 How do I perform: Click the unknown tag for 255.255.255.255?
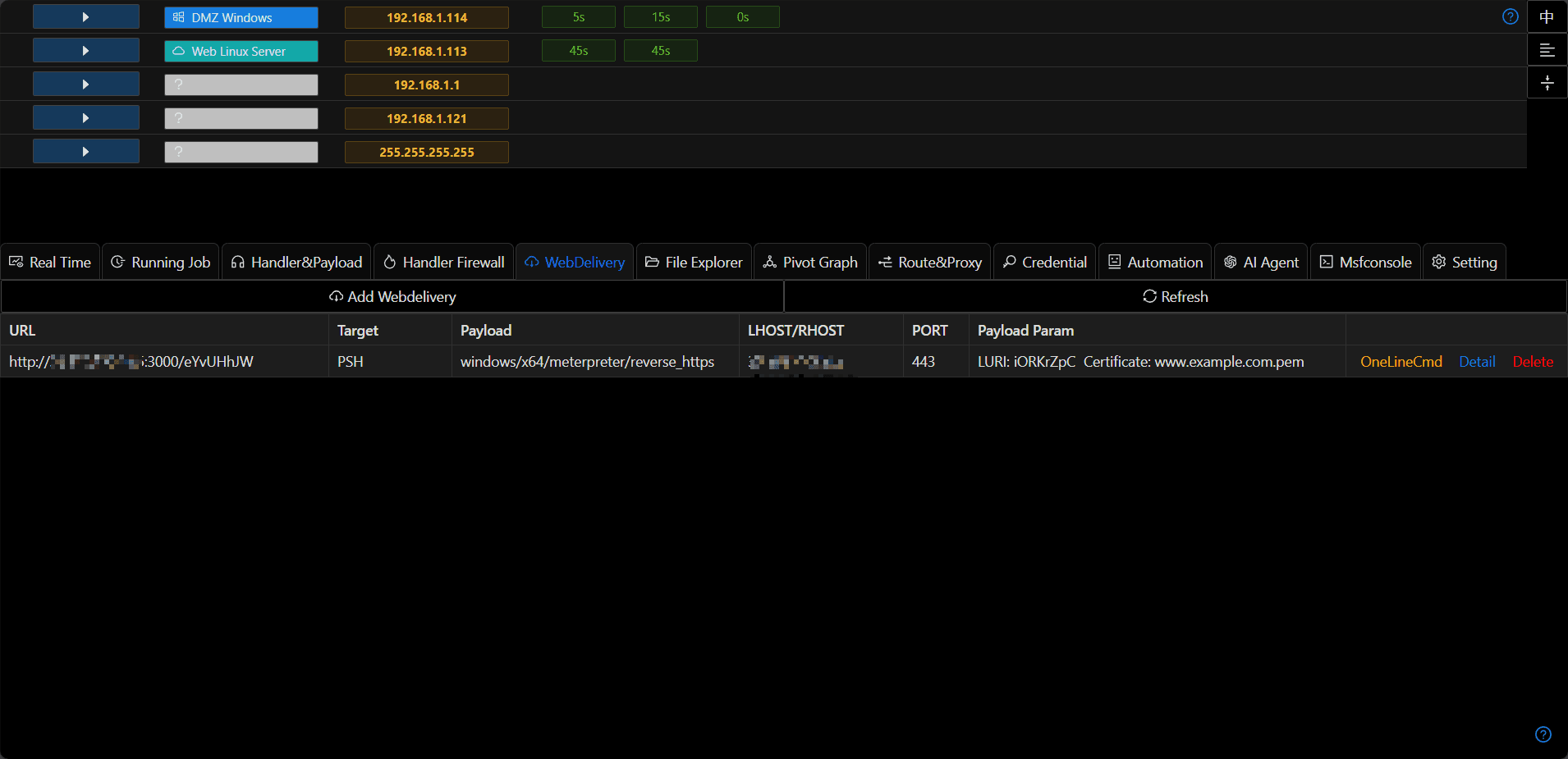tap(241, 152)
